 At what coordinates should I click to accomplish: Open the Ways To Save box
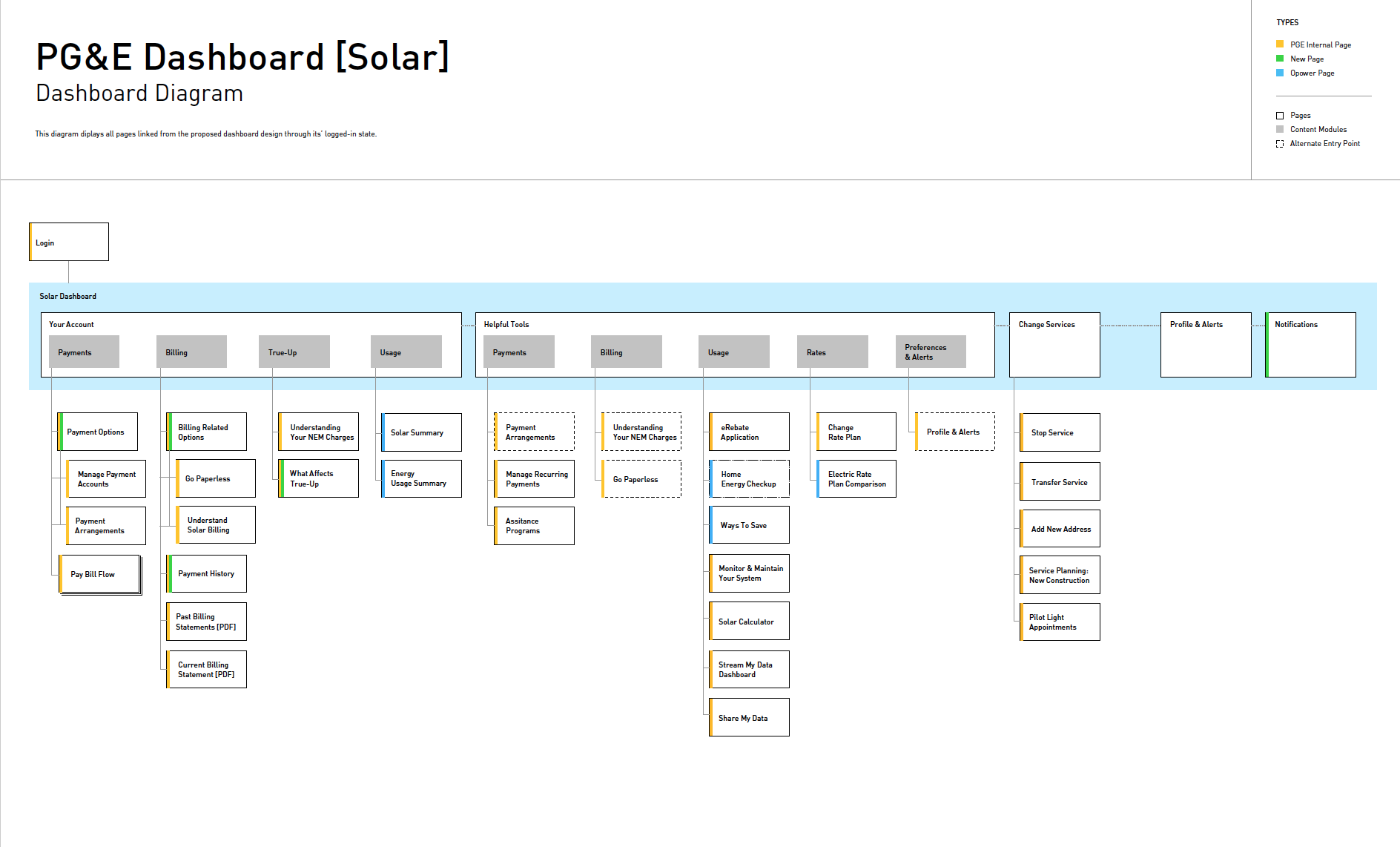coord(750,525)
